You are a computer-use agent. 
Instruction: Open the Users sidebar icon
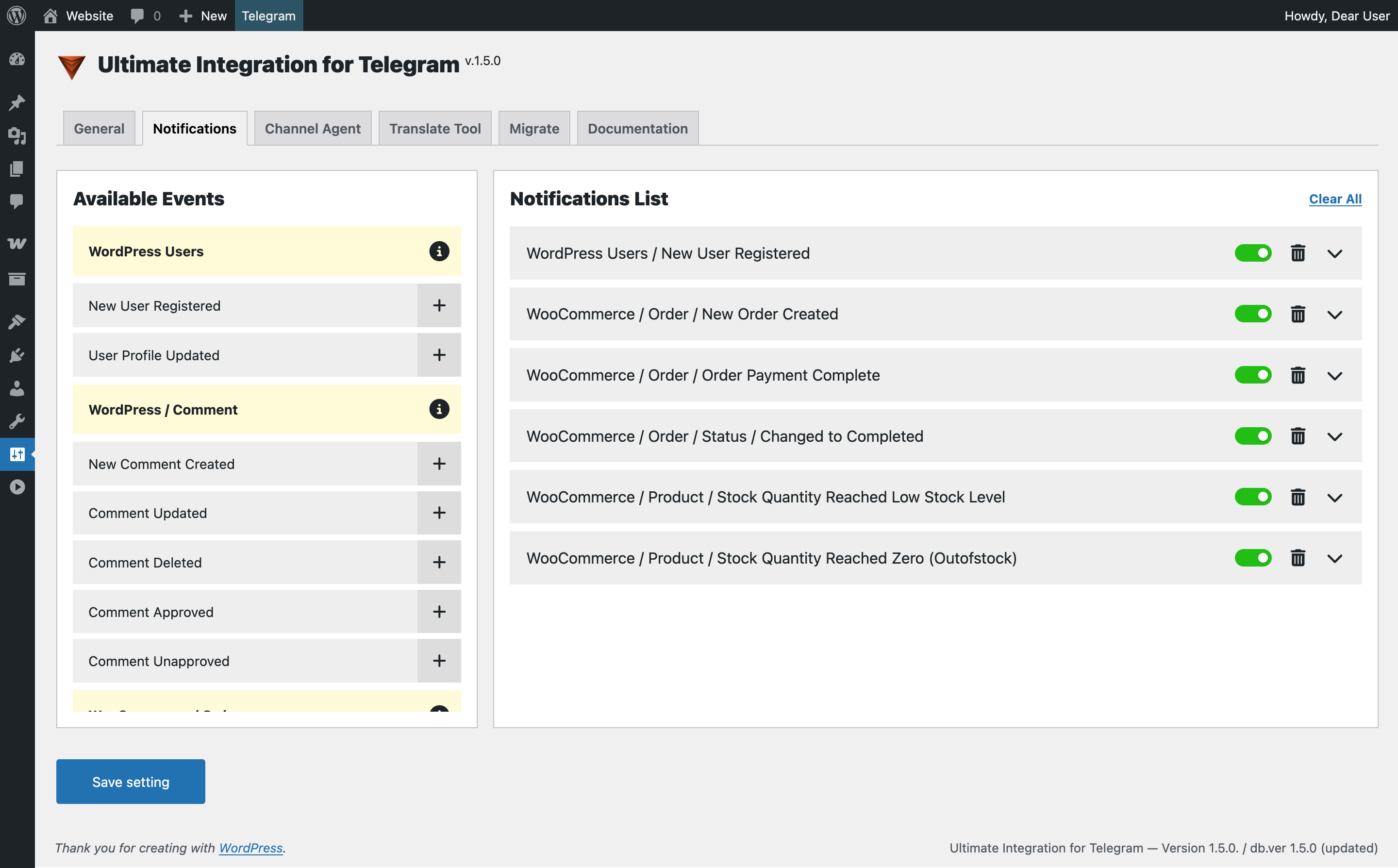point(17,389)
